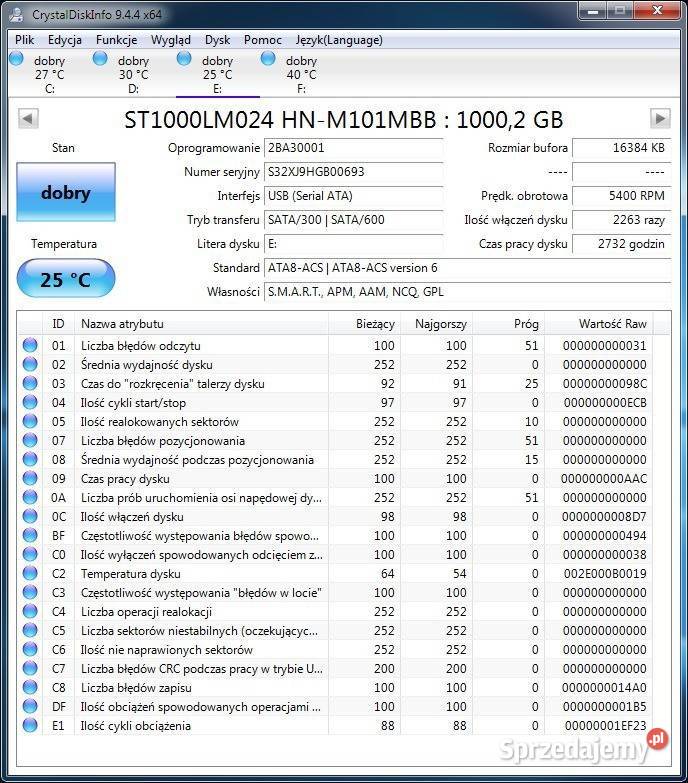Viewport: 688px width, 783px height.
Task: Click the blue 'dobry' health status button
Action: coord(66,194)
